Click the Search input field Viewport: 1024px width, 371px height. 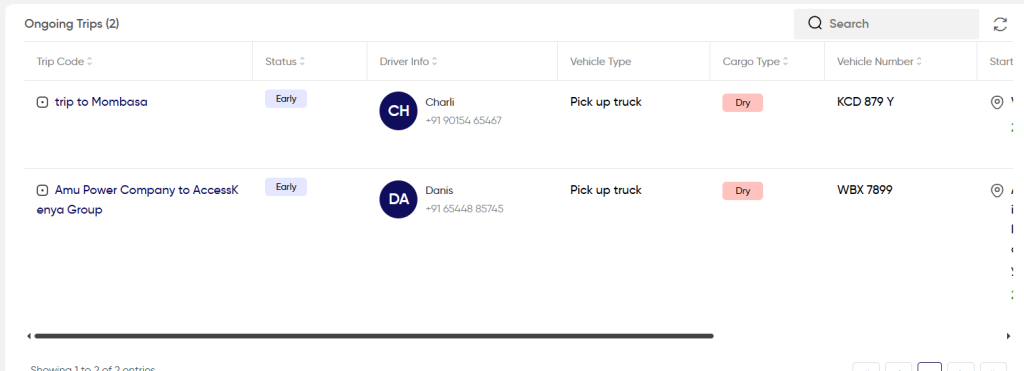[x=886, y=24]
